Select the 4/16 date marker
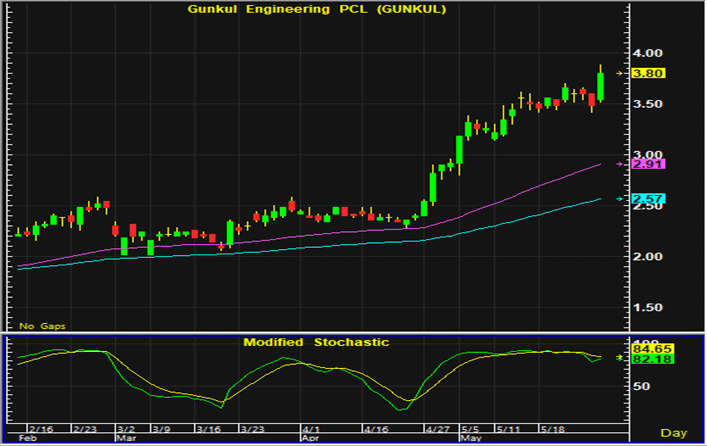Viewport: 707px width, 446px height. point(376,429)
